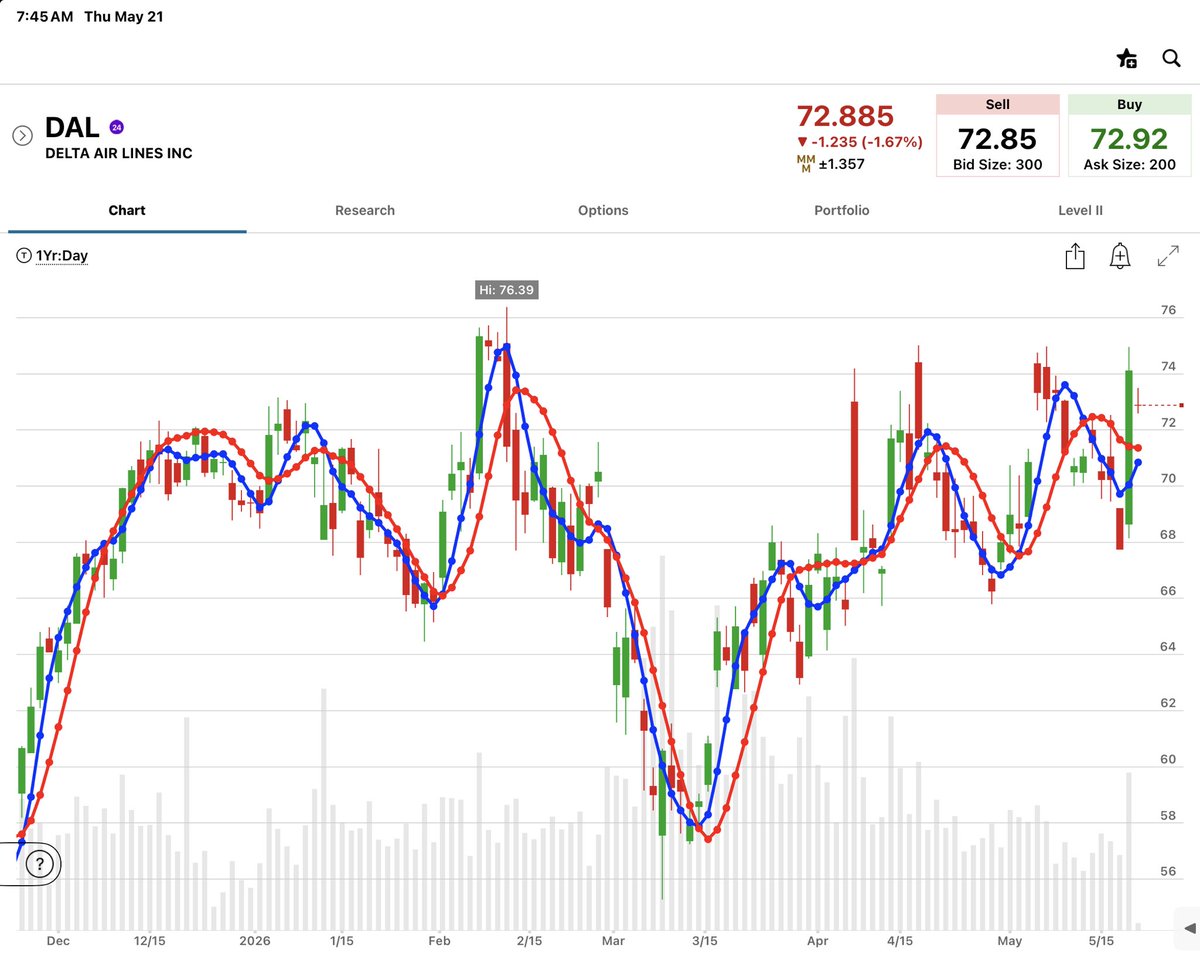This screenshot has width=1200, height=963.
Task: Switch to the Portfolio tab
Action: click(842, 210)
